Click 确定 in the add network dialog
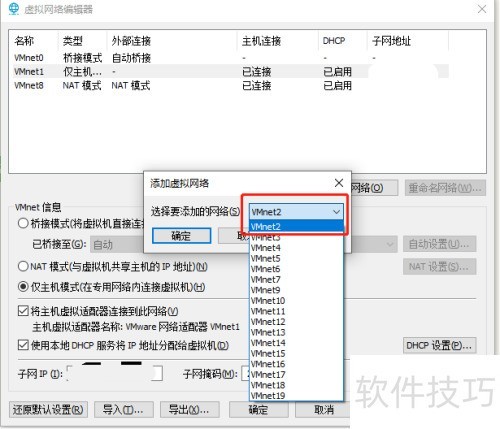Image resolution: width=500 pixels, height=429 pixels. 181,236
